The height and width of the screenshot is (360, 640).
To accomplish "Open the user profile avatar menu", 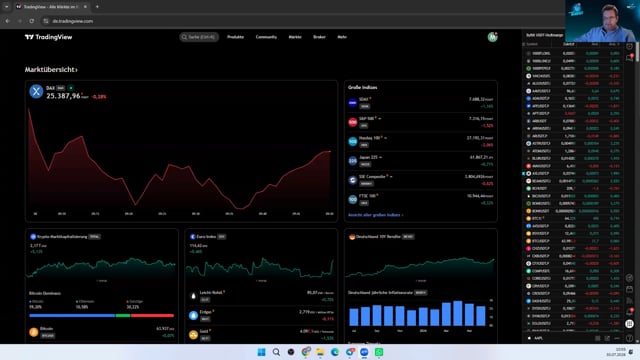I will (x=493, y=37).
